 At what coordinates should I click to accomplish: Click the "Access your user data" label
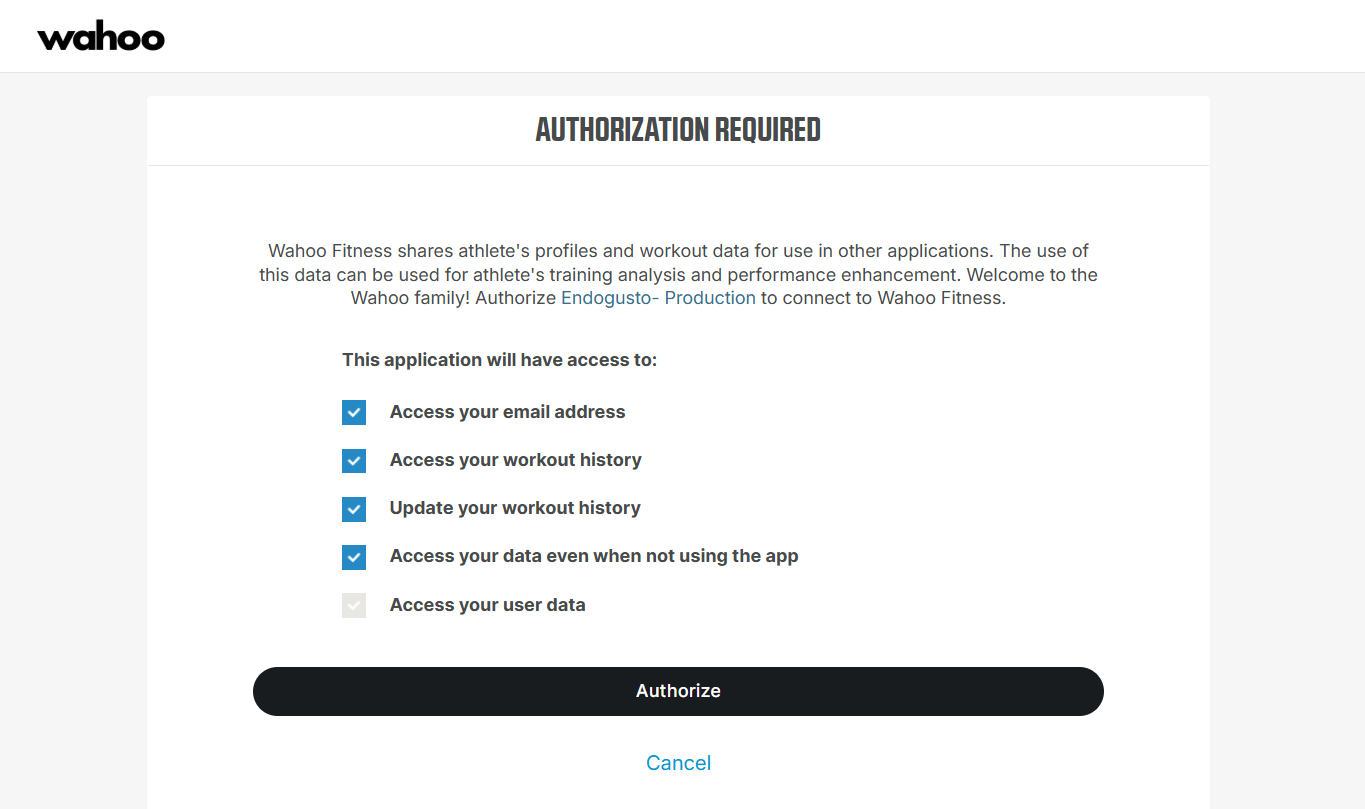[488, 605]
